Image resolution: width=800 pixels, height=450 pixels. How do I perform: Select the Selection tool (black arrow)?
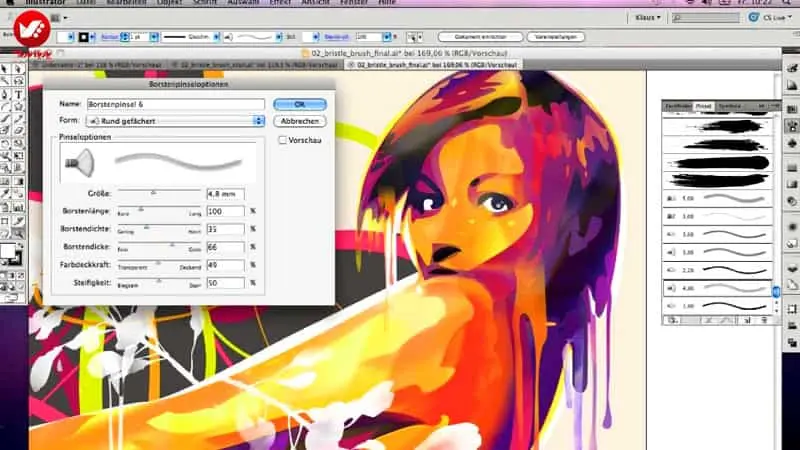[x=5, y=69]
